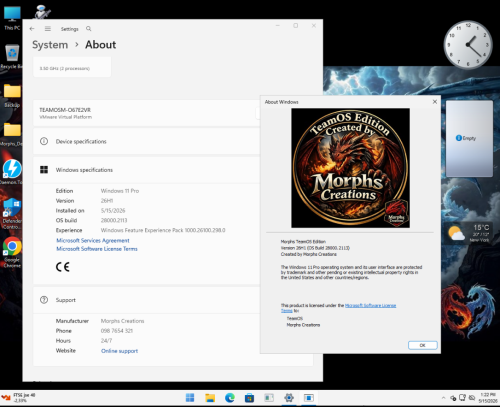500x407 pixels.
Task: Click the Windows specifications logo icon
Action: coord(44,170)
